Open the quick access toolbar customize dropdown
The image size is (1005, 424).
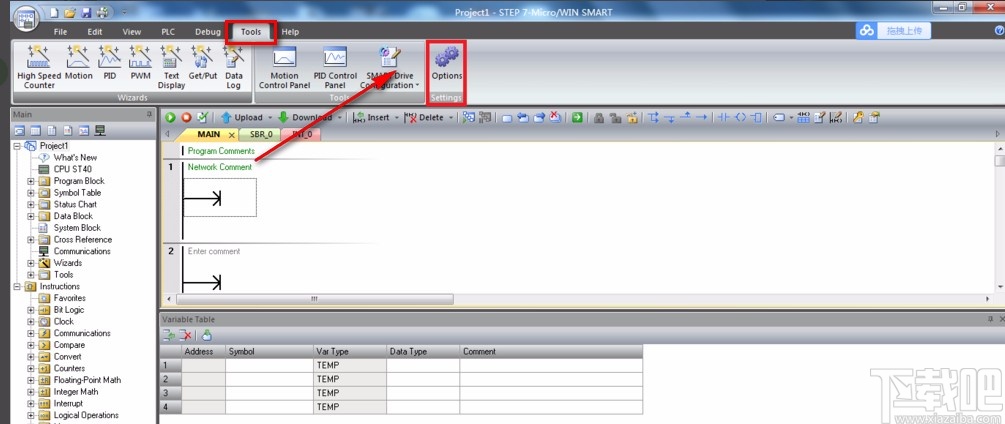point(122,12)
